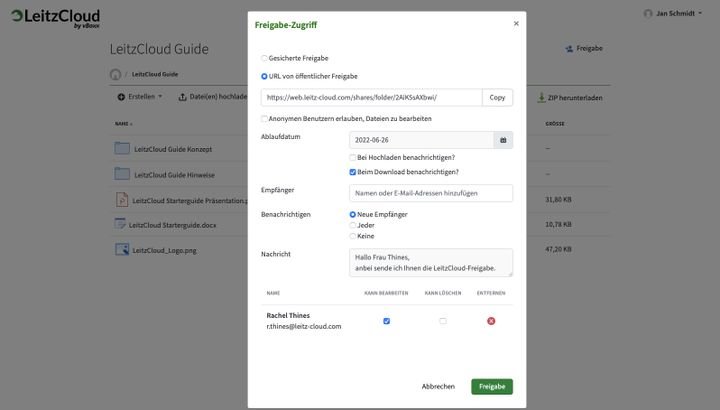This screenshot has width=720, height=410.
Task: Open LeitzCloud Guide Konzept folder name
Action: (173, 149)
